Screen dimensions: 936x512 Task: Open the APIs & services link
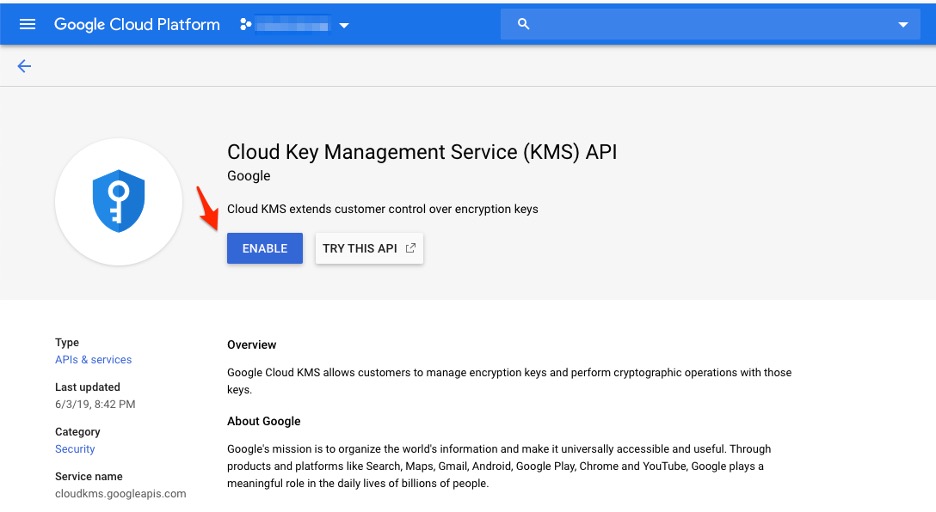(x=93, y=360)
